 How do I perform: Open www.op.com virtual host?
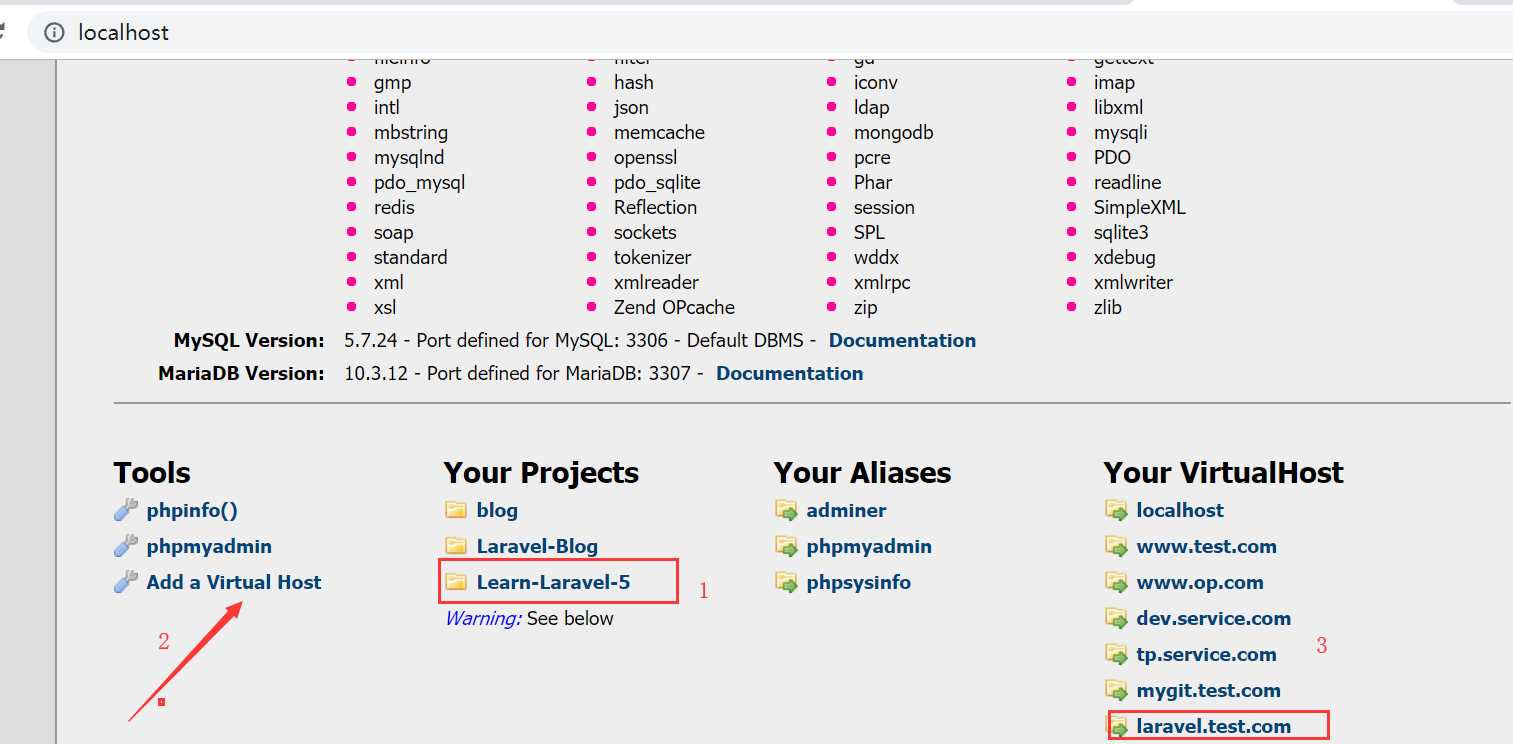point(1200,582)
